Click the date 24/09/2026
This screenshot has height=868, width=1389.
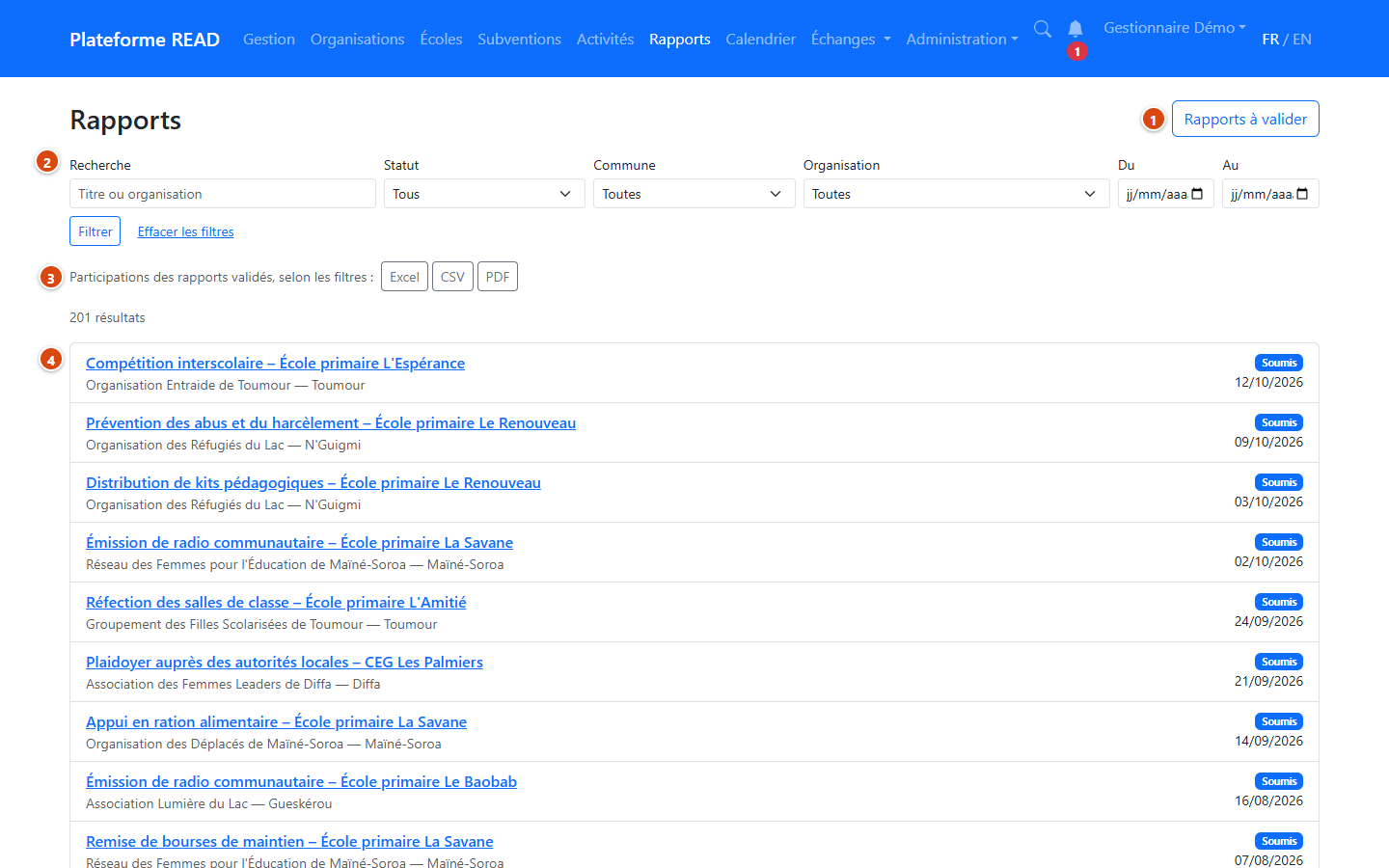1268,621
